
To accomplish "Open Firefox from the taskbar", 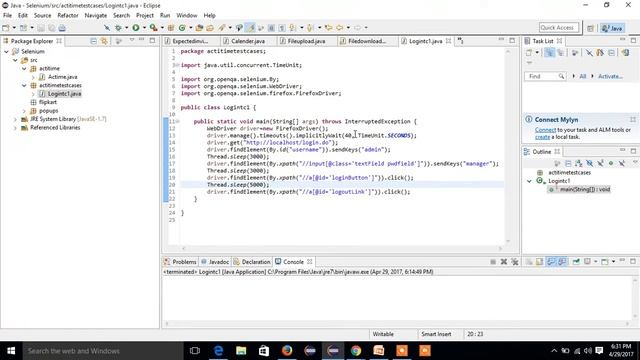I will pyautogui.click(x=287, y=351).
